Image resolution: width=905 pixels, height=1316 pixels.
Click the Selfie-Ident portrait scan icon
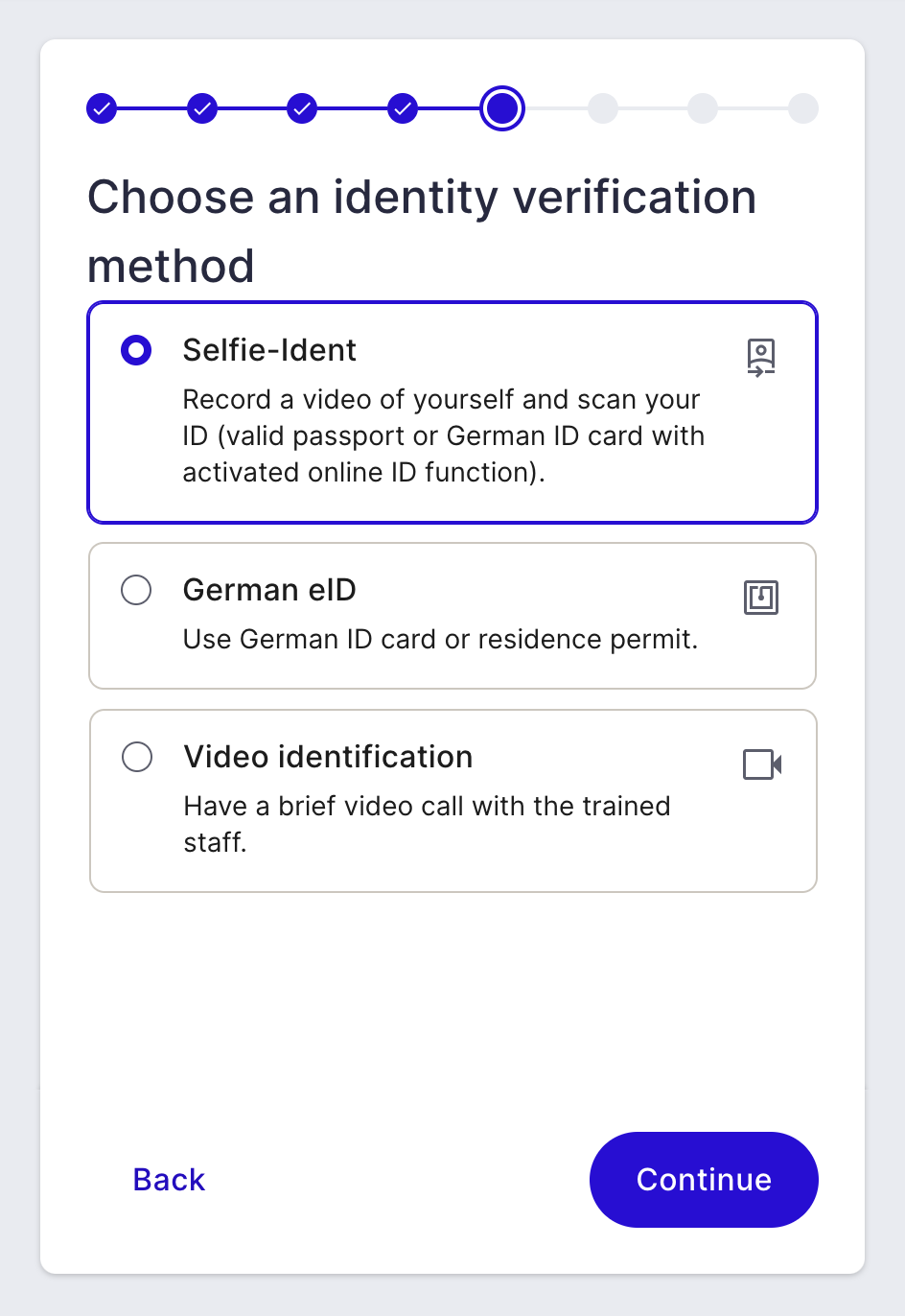[x=761, y=358]
